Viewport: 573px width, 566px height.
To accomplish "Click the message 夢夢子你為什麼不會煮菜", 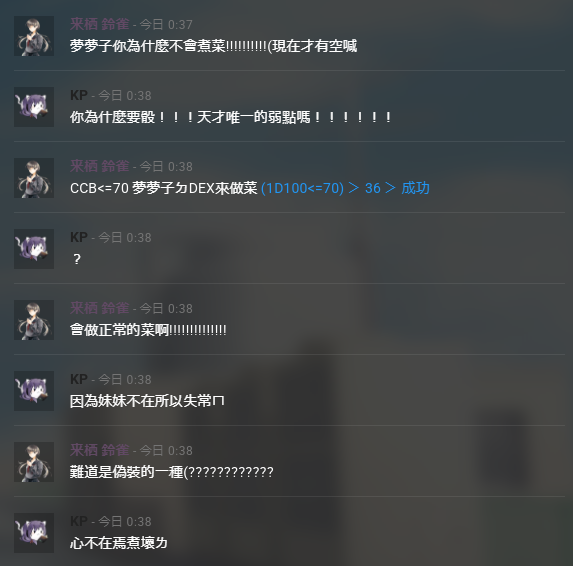I will pos(213,46).
